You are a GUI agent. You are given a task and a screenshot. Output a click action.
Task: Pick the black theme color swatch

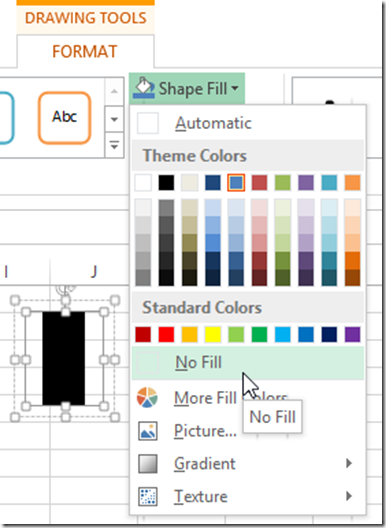166,183
